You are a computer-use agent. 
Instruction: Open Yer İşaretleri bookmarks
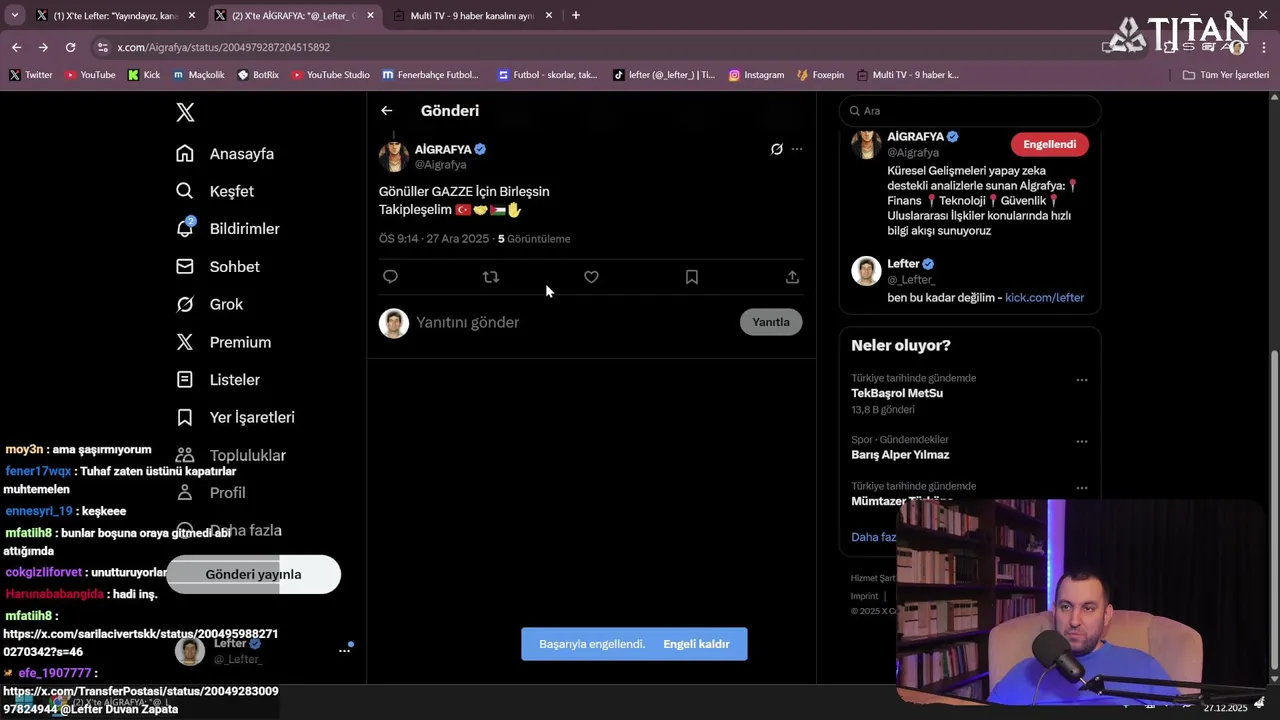[236, 417]
